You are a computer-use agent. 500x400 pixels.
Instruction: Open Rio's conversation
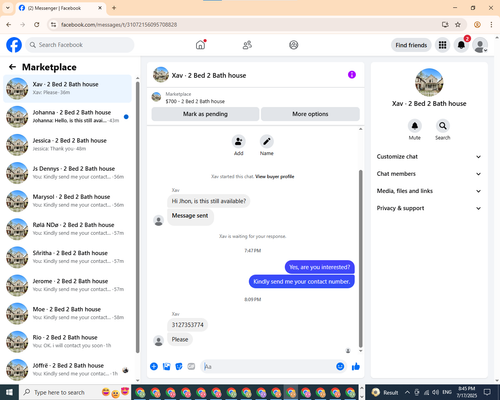pyautogui.click(x=68, y=341)
